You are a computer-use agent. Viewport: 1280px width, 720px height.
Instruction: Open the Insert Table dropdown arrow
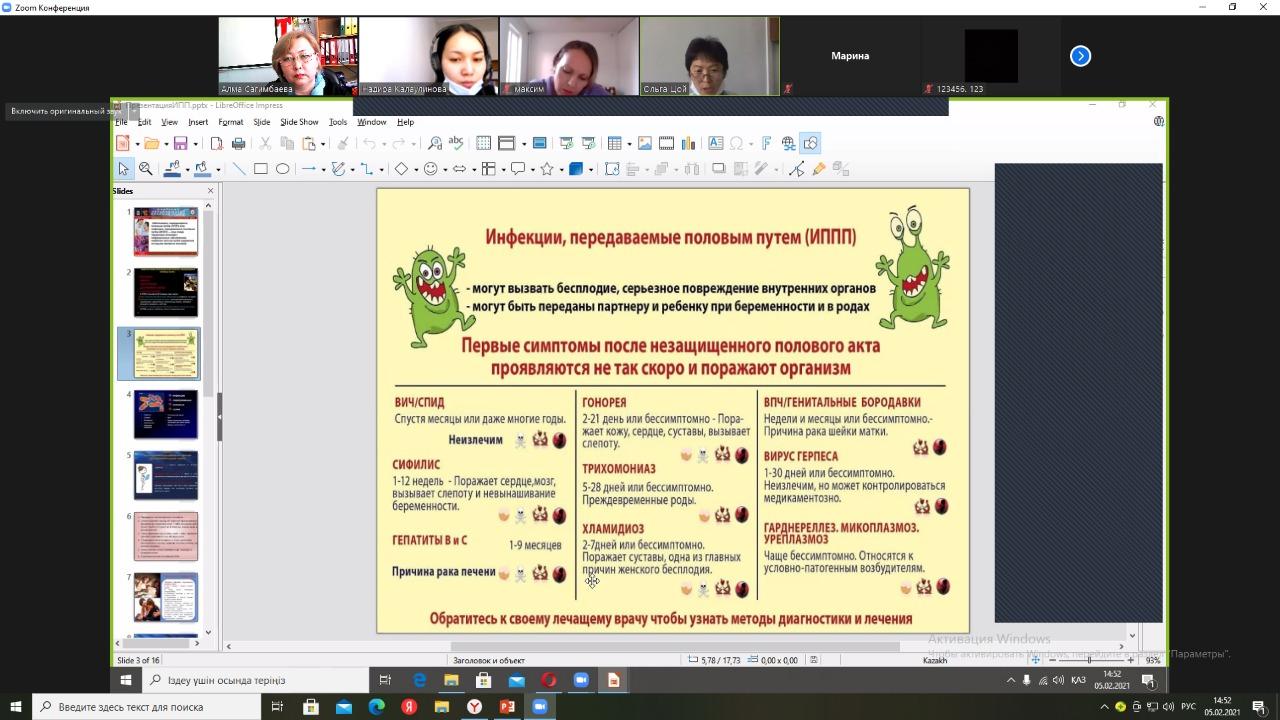tap(628, 144)
